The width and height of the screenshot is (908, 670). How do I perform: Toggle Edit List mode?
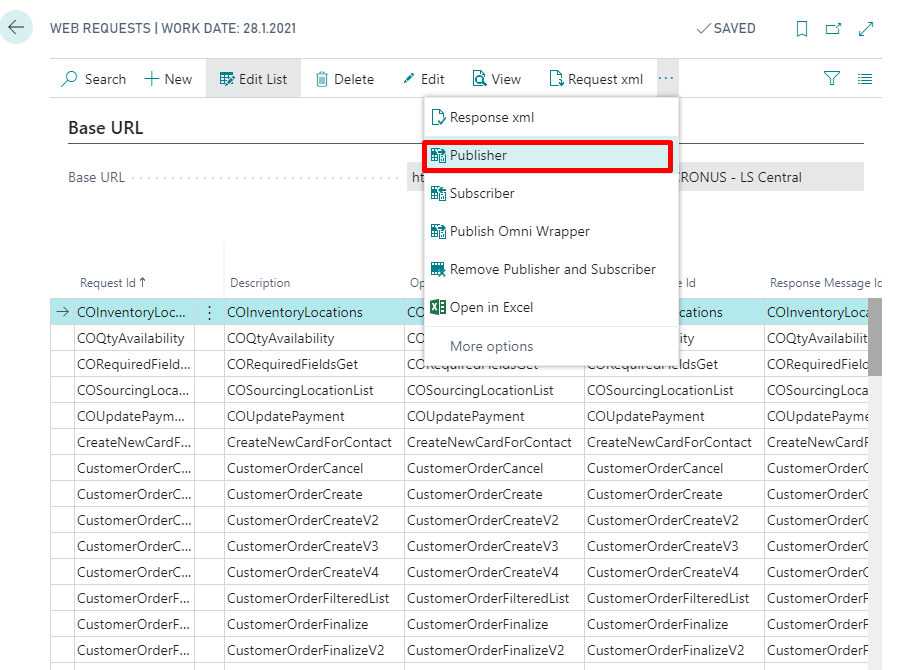pos(253,79)
